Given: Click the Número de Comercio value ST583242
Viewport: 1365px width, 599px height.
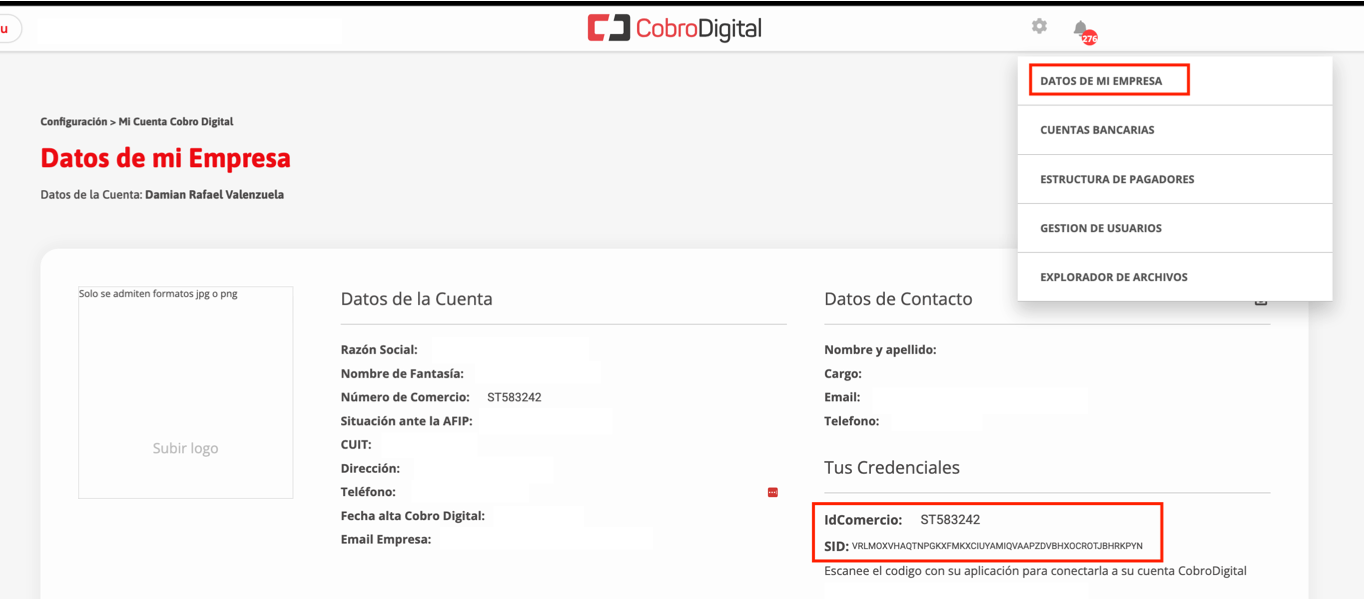Looking at the screenshot, I should point(514,397).
